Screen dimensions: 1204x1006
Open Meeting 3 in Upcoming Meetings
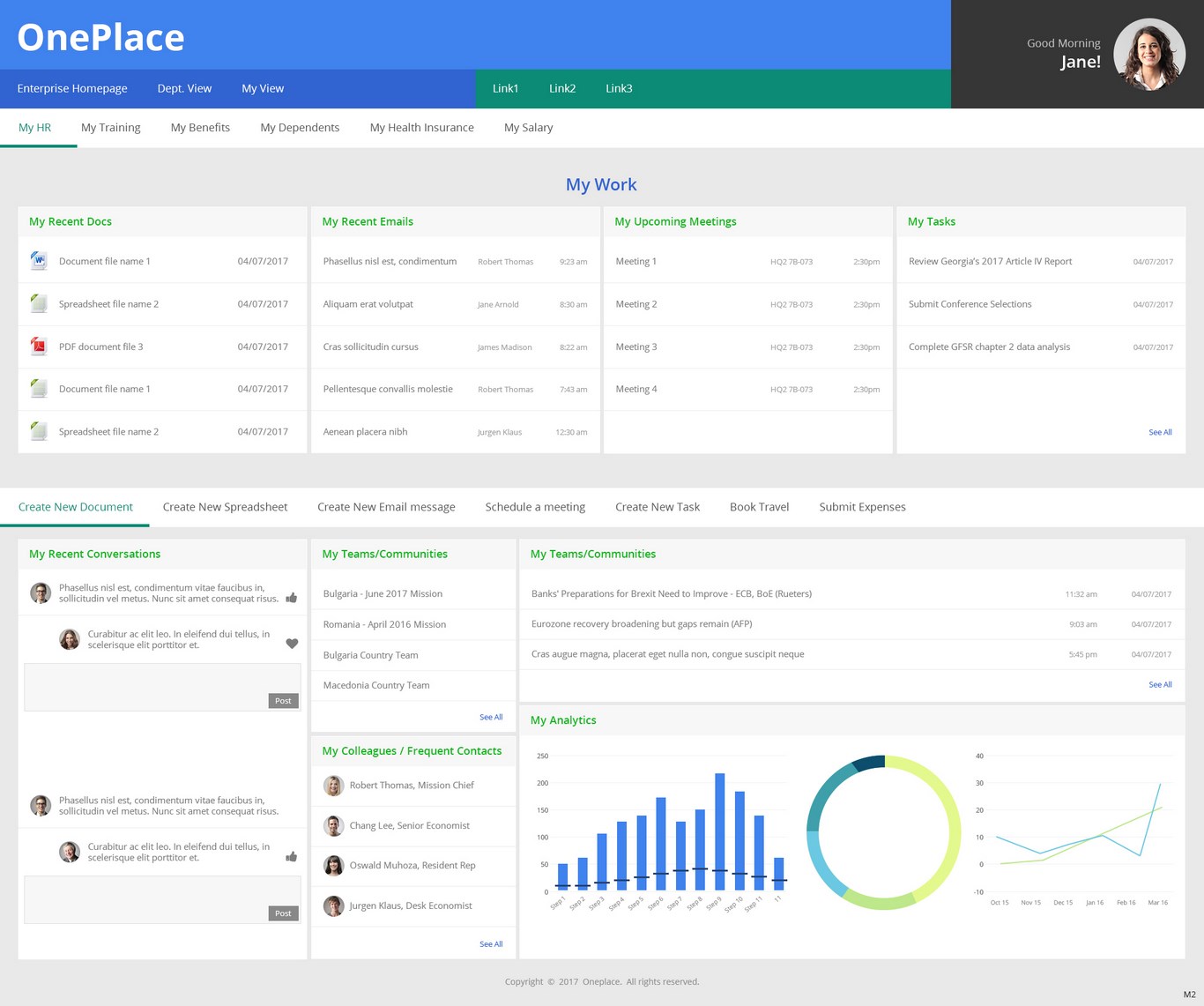[636, 347]
